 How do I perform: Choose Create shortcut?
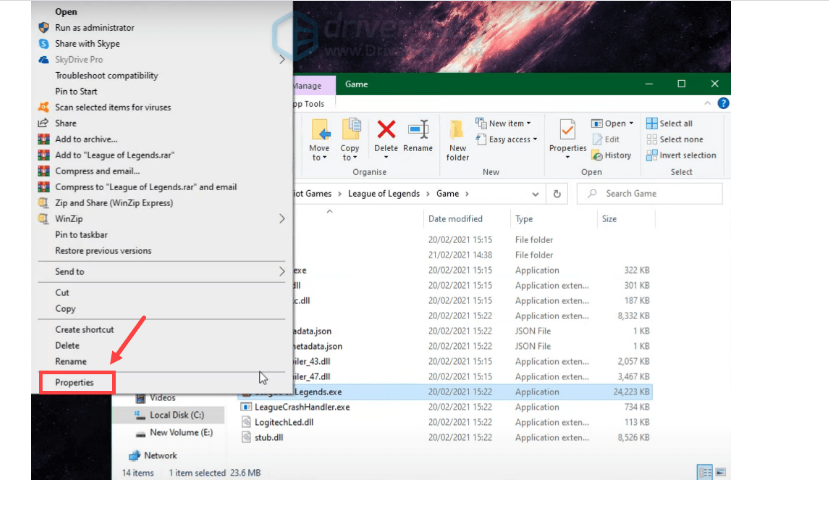coord(85,329)
